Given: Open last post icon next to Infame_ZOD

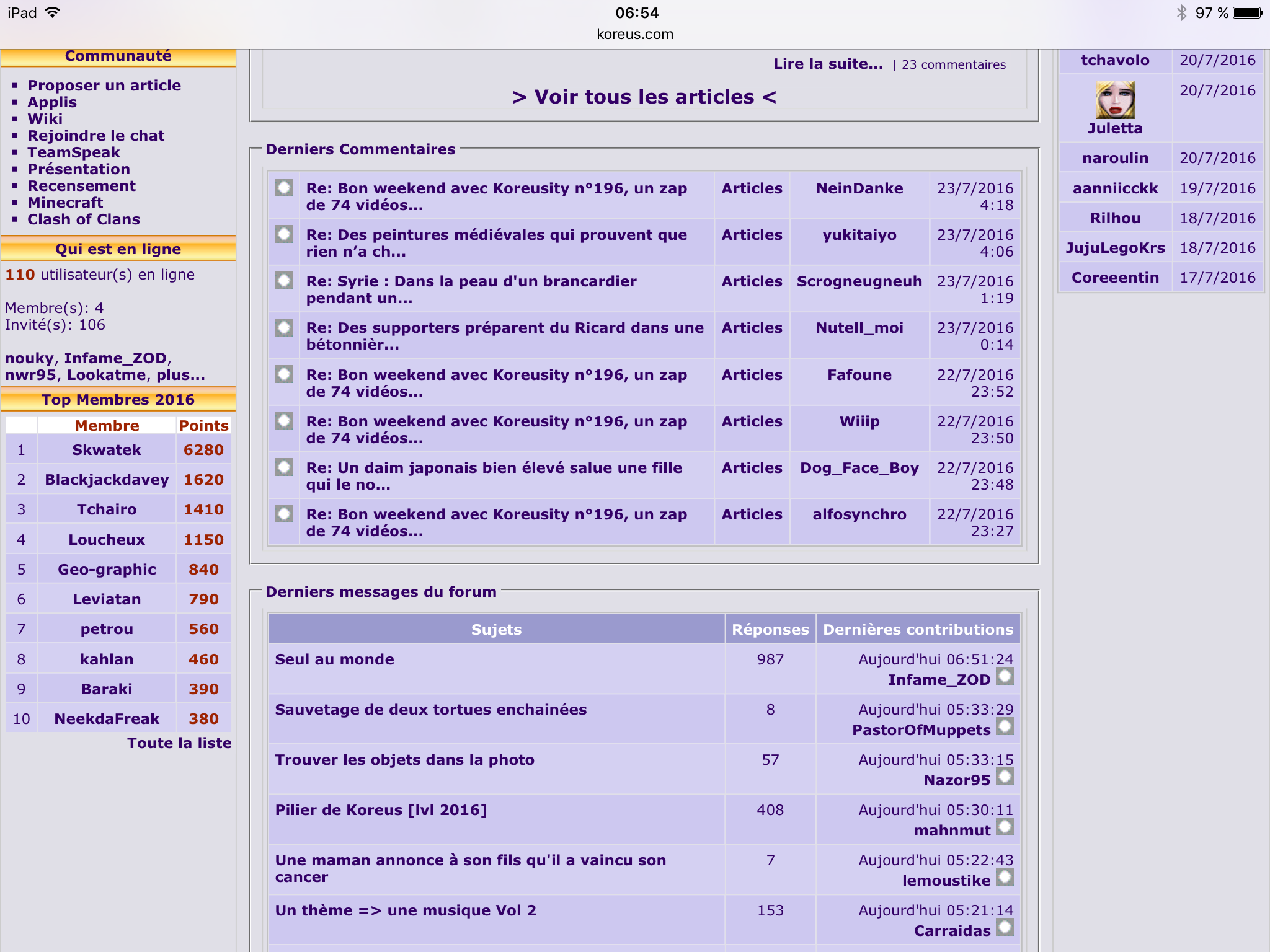Looking at the screenshot, I should point(1005,677).
